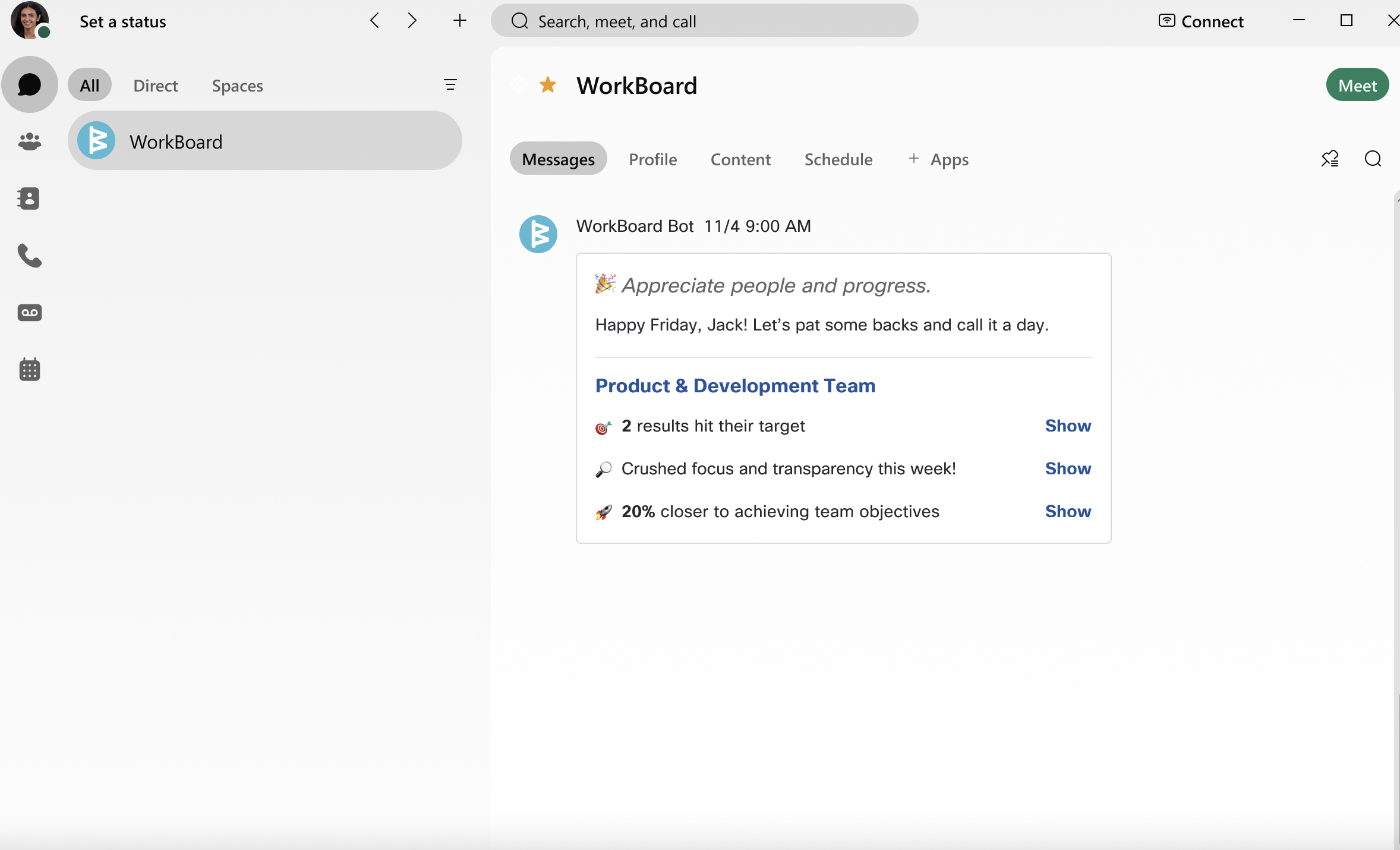Click the Connect to device button

1200,21
